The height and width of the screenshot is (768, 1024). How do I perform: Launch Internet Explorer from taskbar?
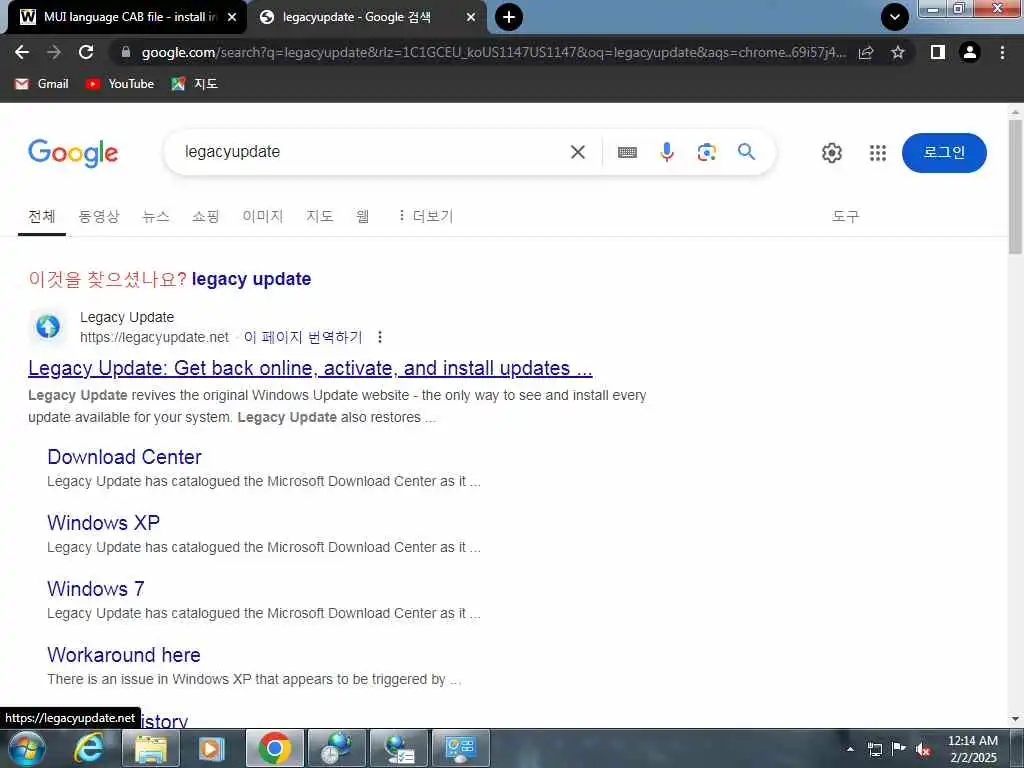pyautogui.click(x=89, y=748)
